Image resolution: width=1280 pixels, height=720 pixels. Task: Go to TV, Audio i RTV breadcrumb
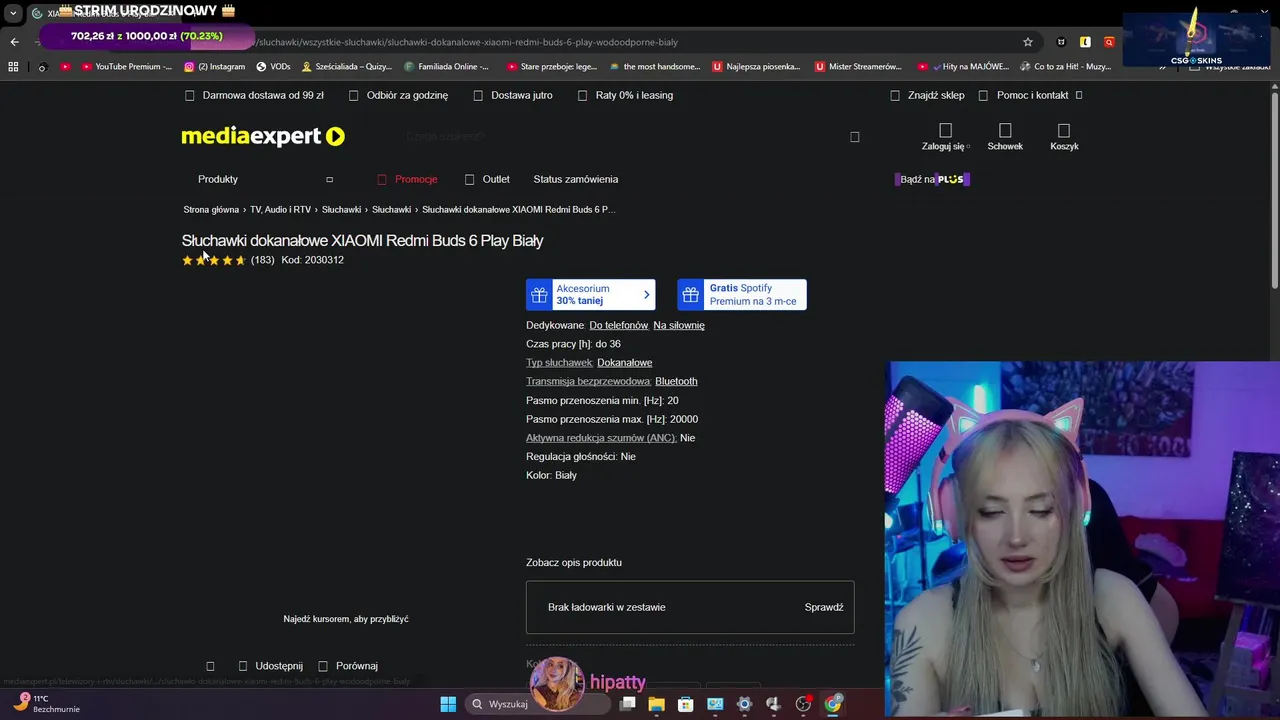click(x=280, y=210)
